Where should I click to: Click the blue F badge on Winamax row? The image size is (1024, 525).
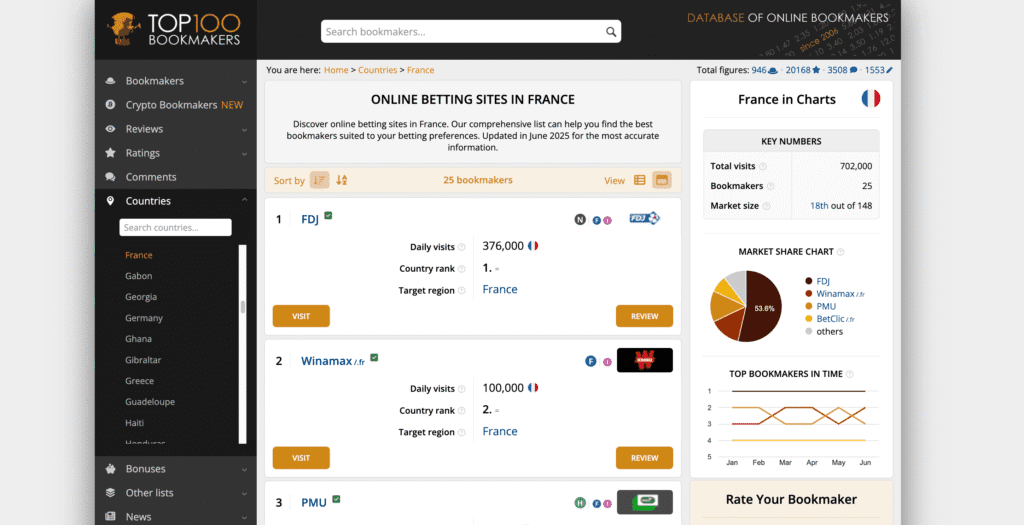tap(590, 361)
